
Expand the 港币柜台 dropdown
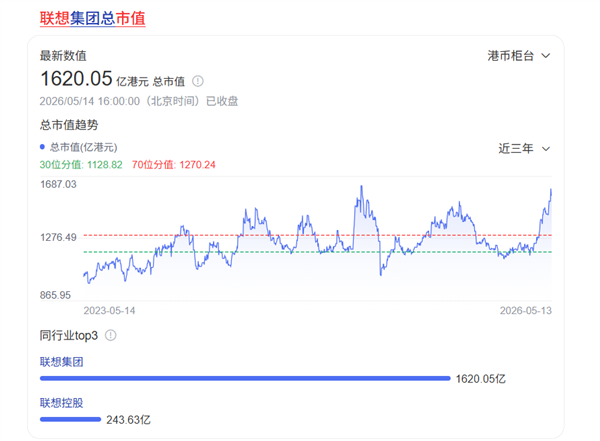518,56
